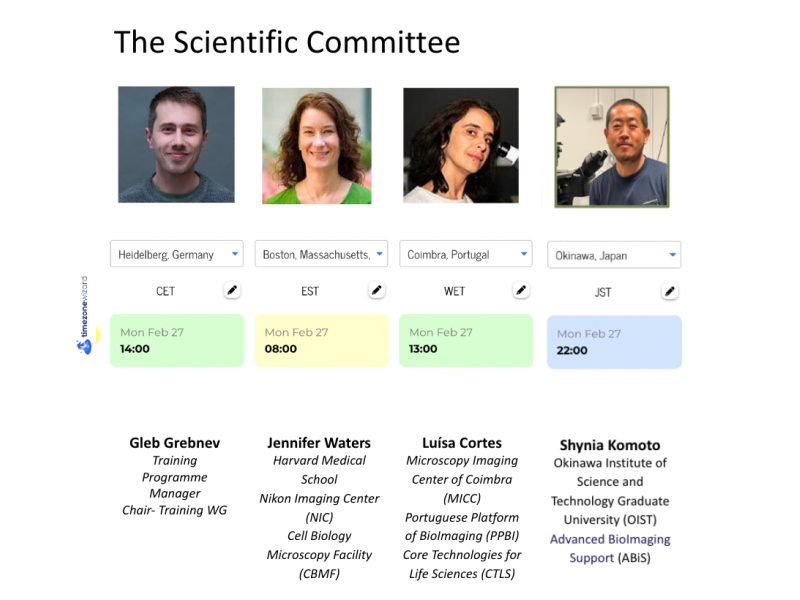Click the pencil edit icon beside CET
The height and width of the screenshot is (600, 800).
pos(232,290)
